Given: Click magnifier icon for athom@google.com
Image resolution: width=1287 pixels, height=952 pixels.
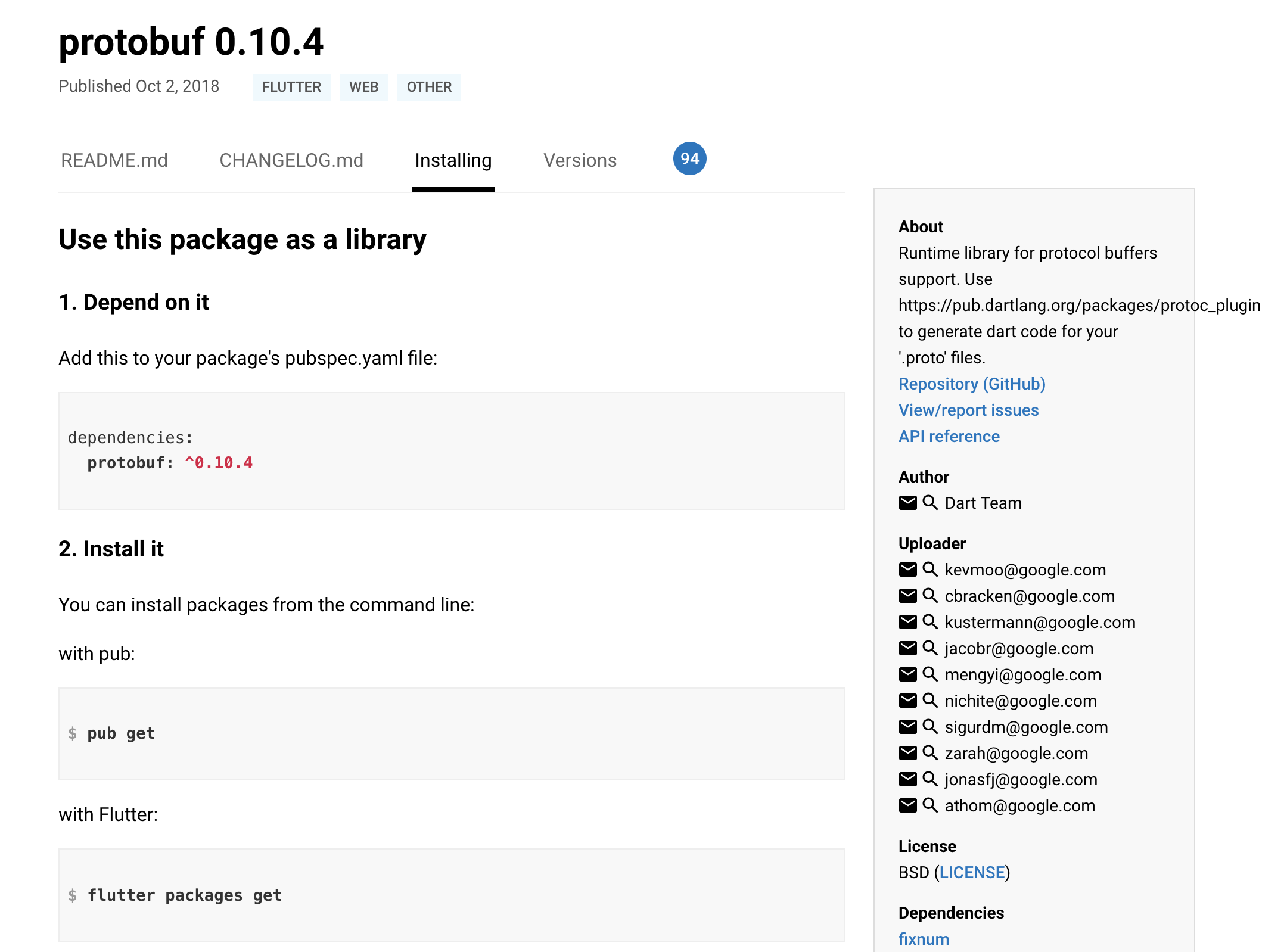Looking at the screenshot, I should coord(930,805).
